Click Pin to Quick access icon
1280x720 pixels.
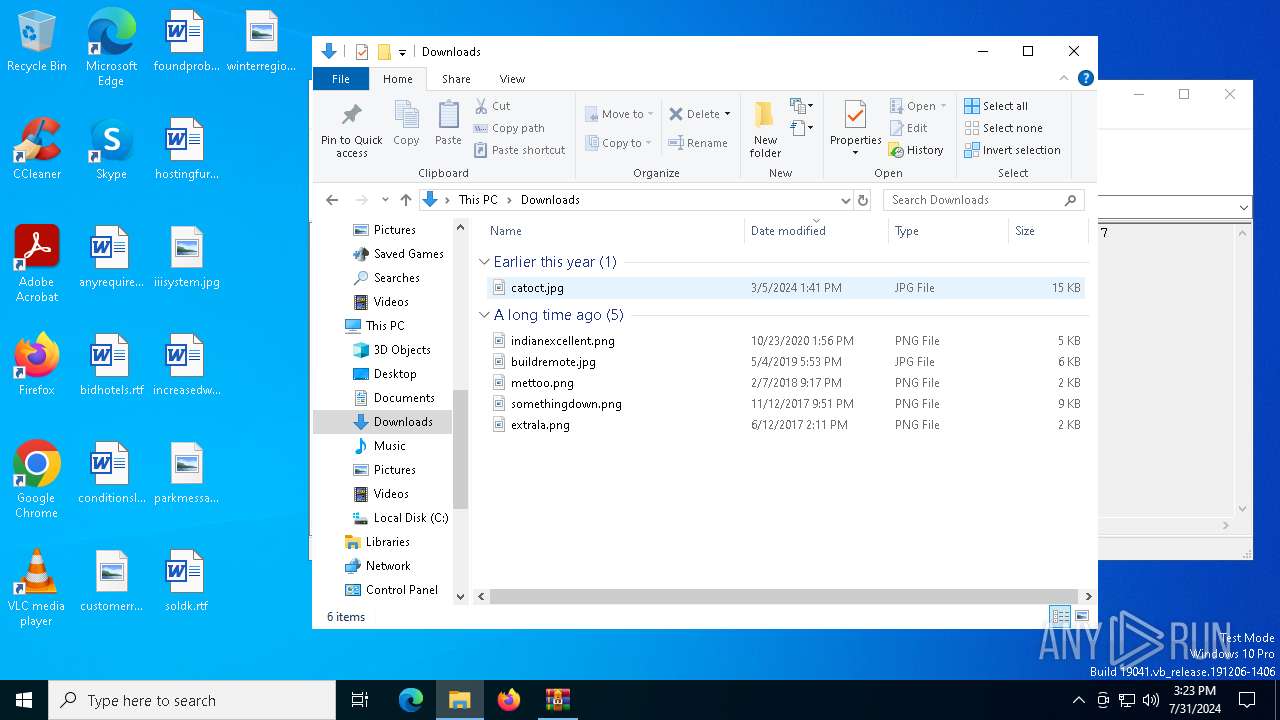(351, 129)
